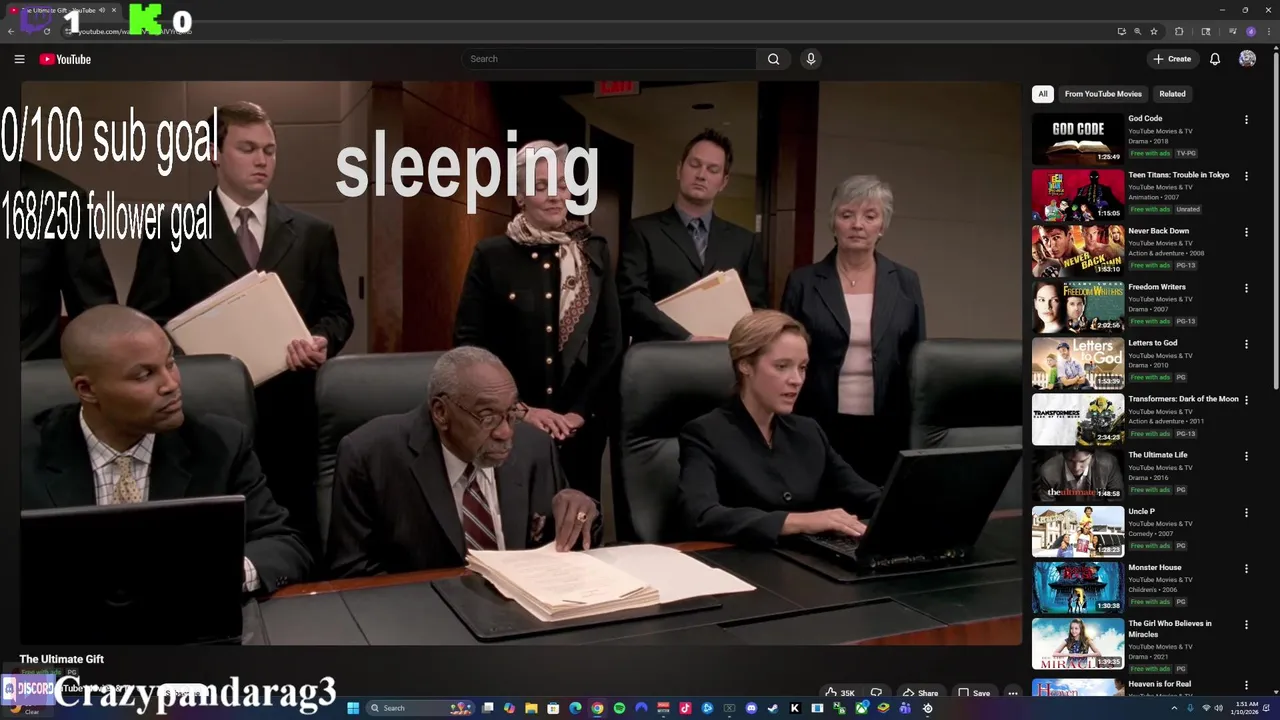Open options menu for Teen Titans: Trouble in Tokyo
This screenshot has height=720, width=1280.
(1246, 176)
